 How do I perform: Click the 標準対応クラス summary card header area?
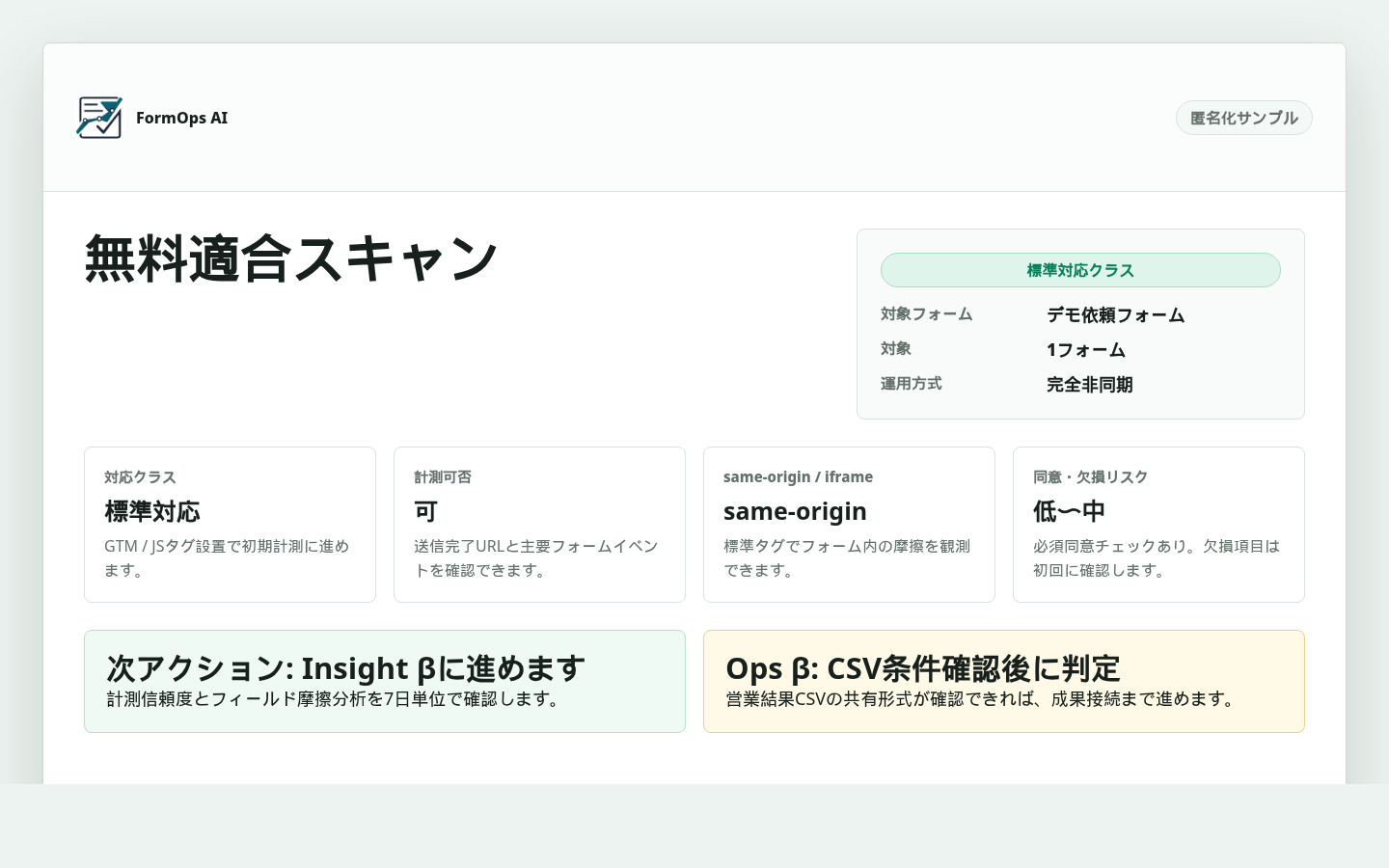(1080, 270)
